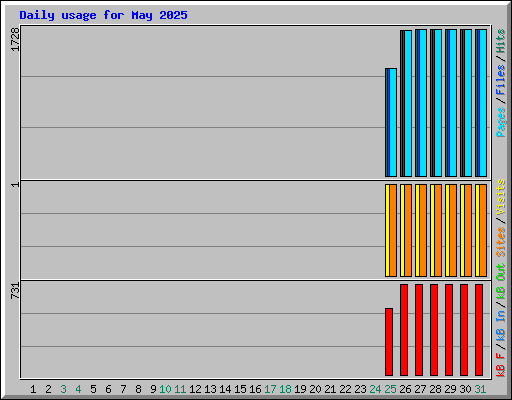The image size is (512, 400).
Task: Select the orange Sites bar for day 27
Action: click(423, 230)
